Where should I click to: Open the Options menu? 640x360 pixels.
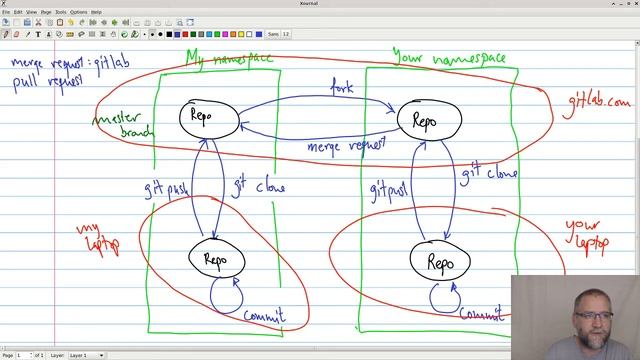point(78,12)
